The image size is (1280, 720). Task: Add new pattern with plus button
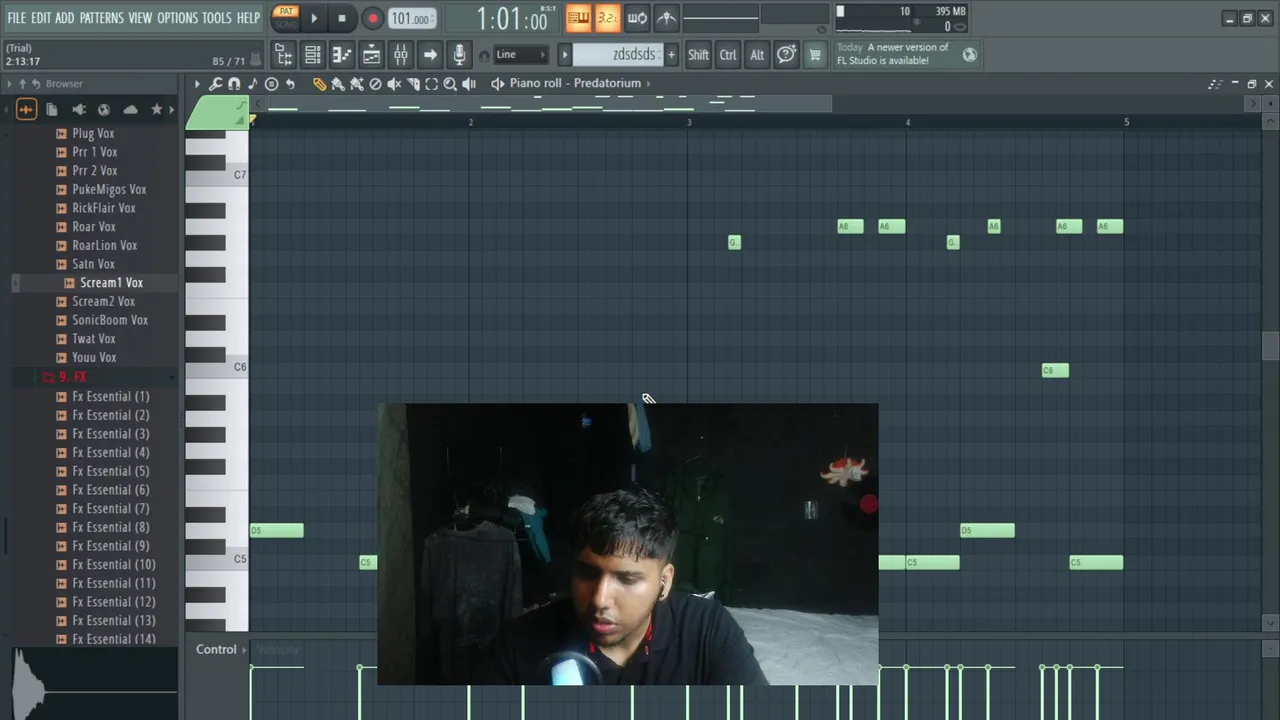671,55
